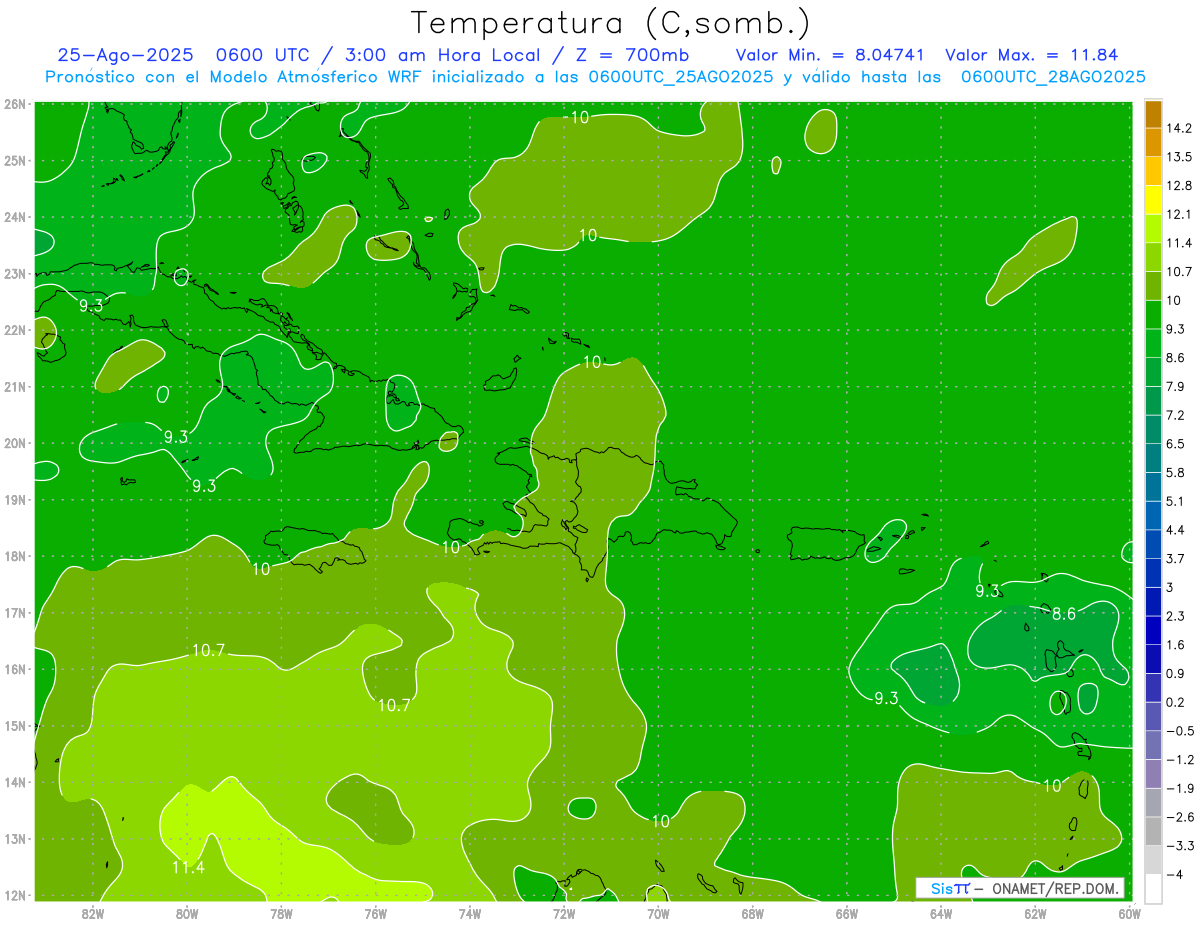This screenshot has height=927, width=1200.
Task: Click the "8.6" contour label on the map
Action: click(x=1064, y=614)
